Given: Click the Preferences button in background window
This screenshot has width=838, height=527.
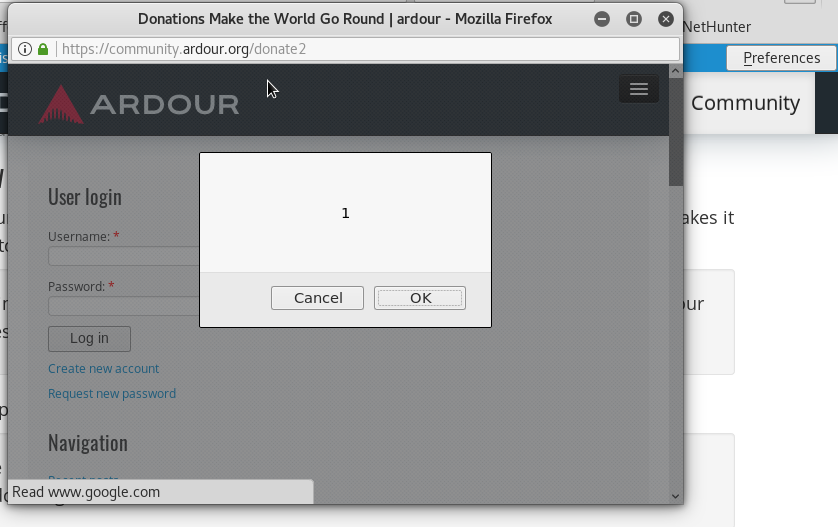Looking at the screenshot, I should (x=781, y=58).
